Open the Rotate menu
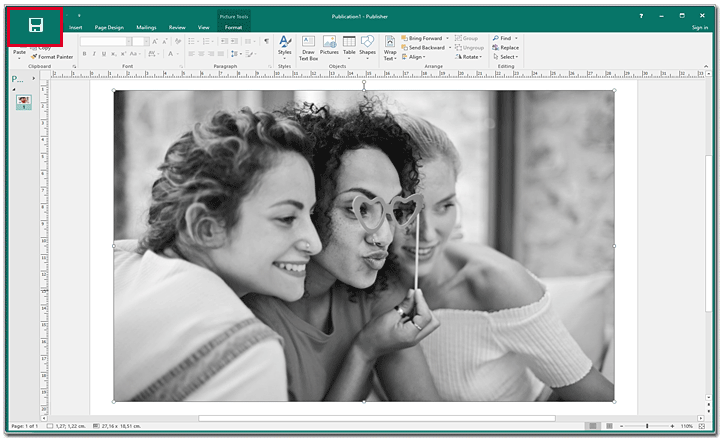 468,57
